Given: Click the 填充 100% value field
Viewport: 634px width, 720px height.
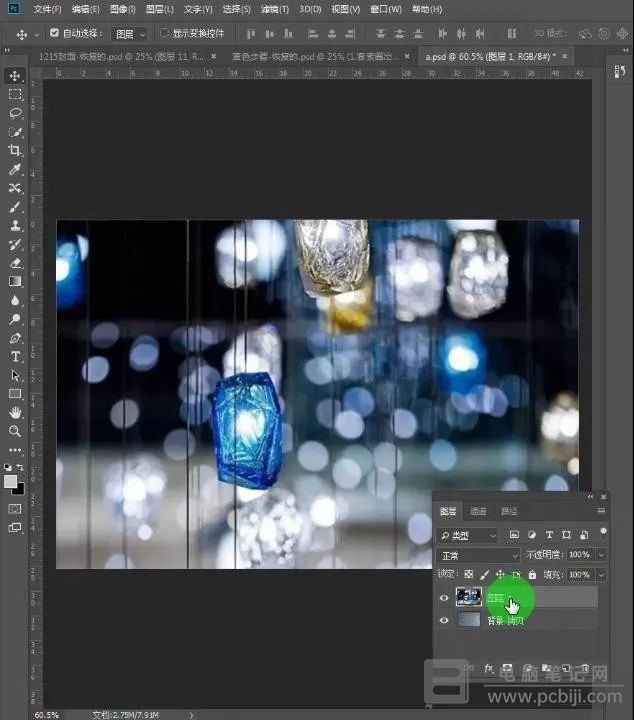Looking at the screenshot, I should pos(581,574).
